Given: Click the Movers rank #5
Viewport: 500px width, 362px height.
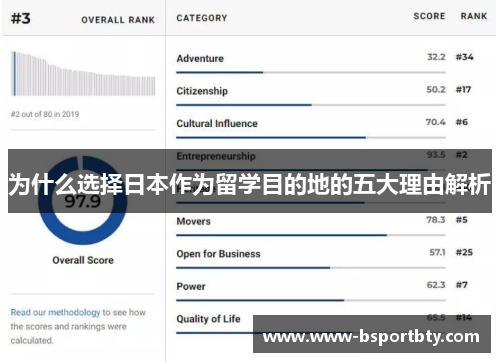Looking at the screenshot, I should point(462,220).
